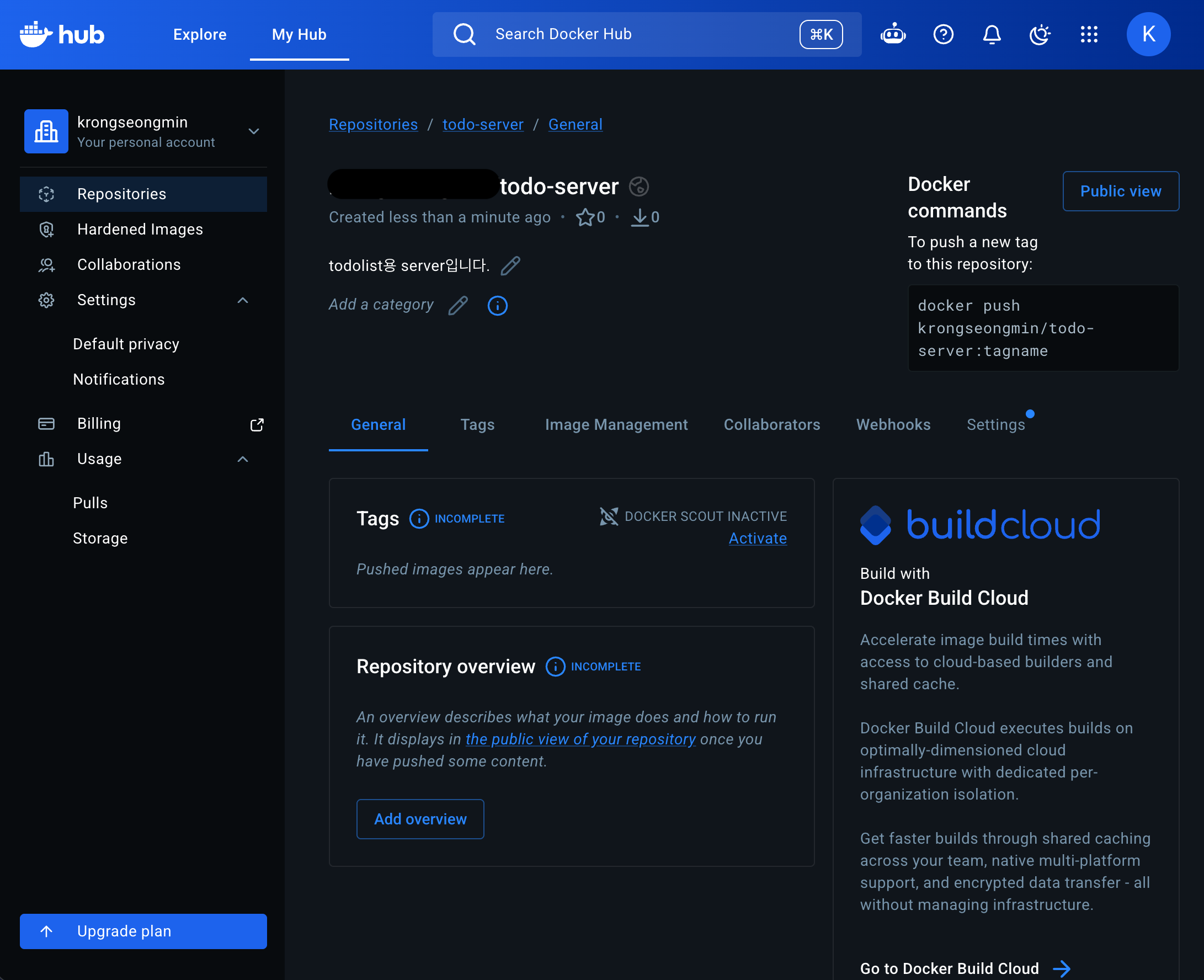
Task: Open the K user avatar menu
Action: pos(1148,34)
